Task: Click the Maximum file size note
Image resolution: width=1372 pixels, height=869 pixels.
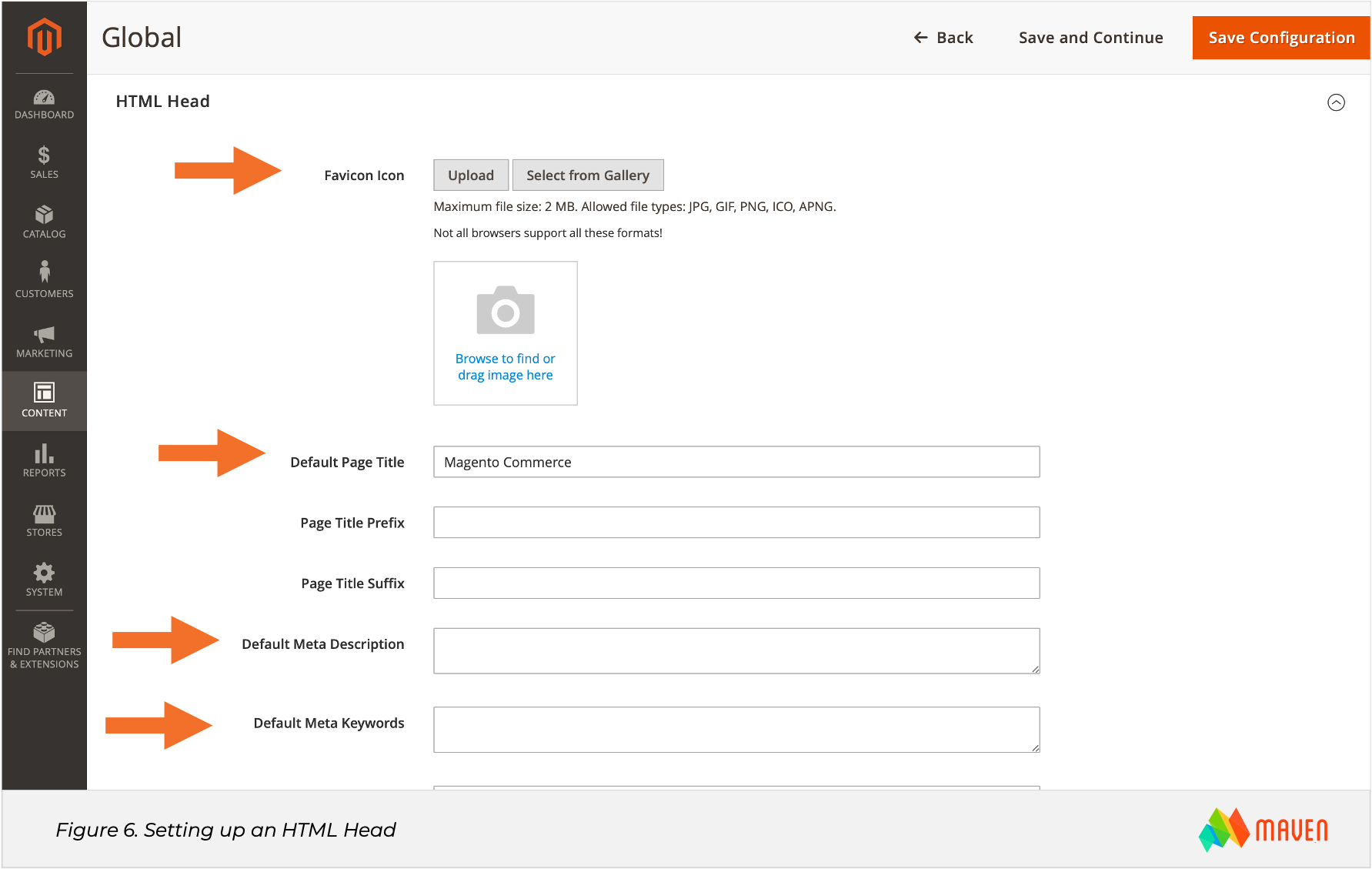Action: [x=635, y=206]
